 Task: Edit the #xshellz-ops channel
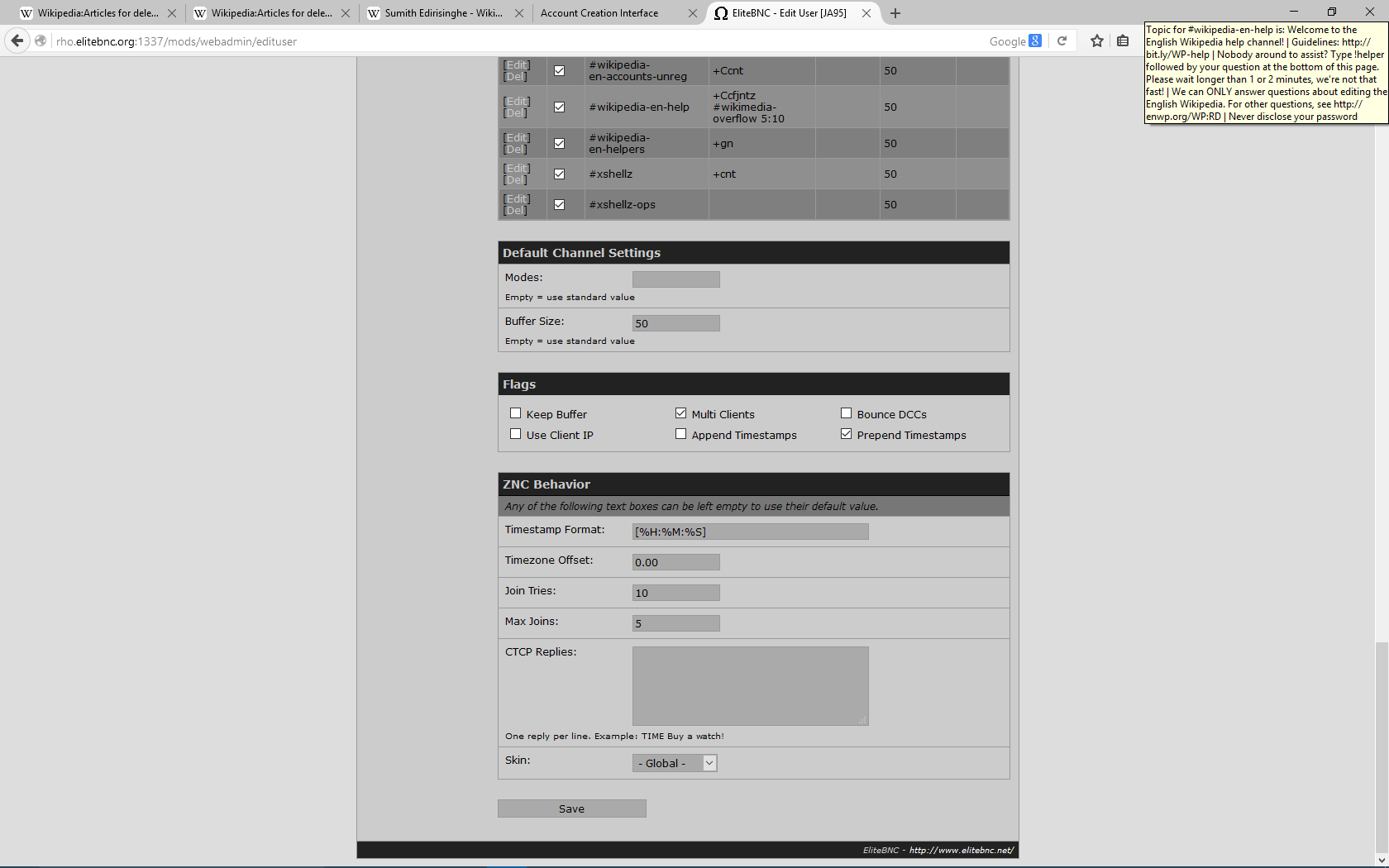tap(517, 199)
